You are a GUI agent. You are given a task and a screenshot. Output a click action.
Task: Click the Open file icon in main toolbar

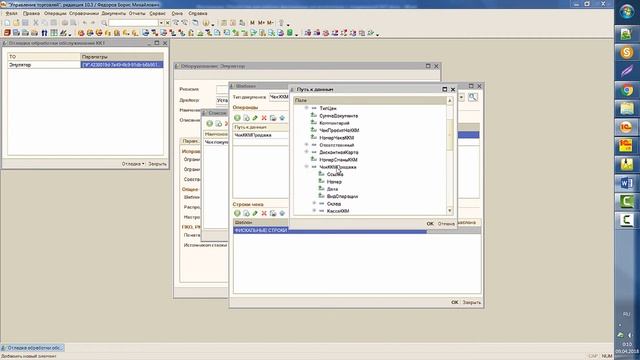(x=16, y=23)
